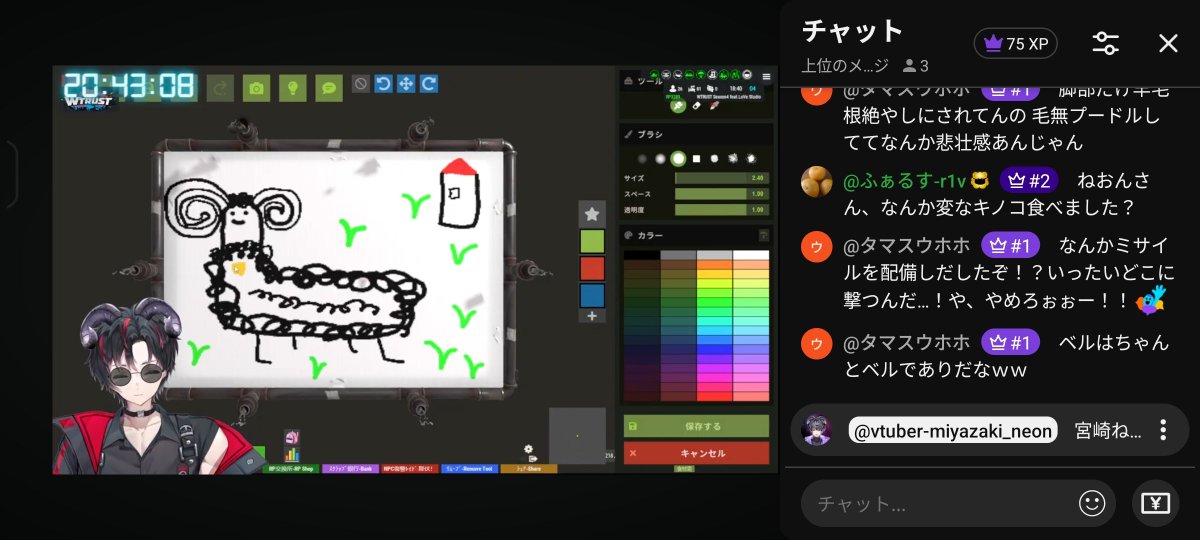Click the dimmed redo arrow button
Viewport: 1200px width, 540px height.
(221, 88)
